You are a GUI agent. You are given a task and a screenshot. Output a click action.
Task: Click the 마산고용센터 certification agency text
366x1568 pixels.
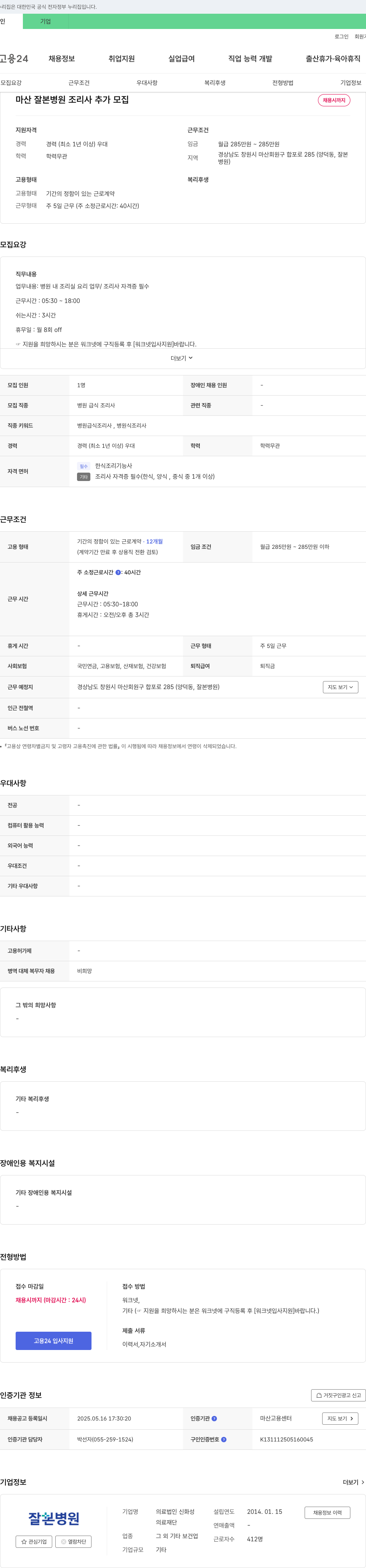pyautogui.click(x=276, y=1418)
